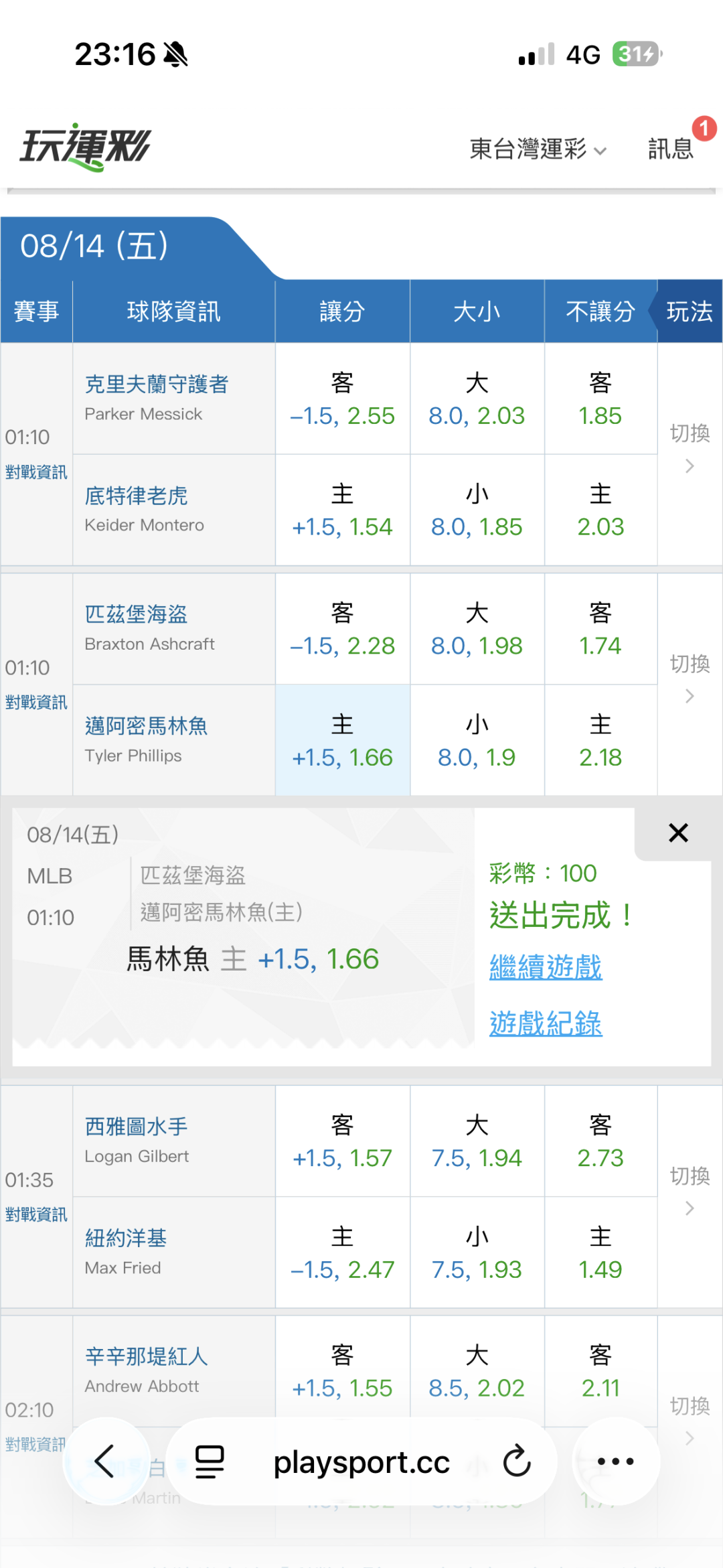Open 邁阿密馬林魚 team info
The image size is (723, 1568).
[x=146, y=725]
